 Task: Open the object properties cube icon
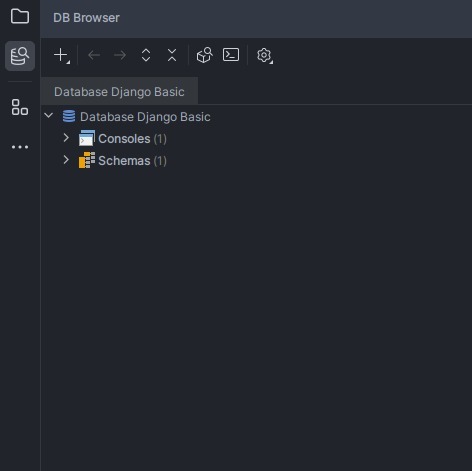(204, 55)
